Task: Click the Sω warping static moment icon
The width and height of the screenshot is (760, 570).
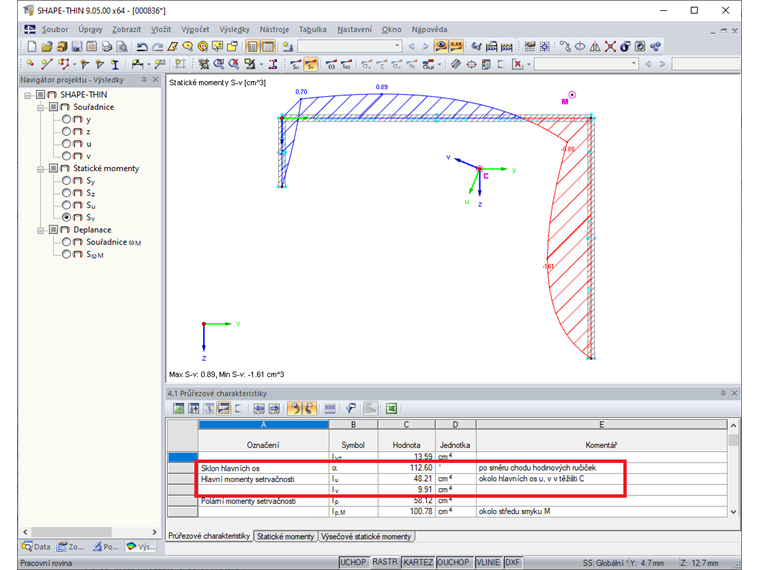Action: [x=346, y=64]
